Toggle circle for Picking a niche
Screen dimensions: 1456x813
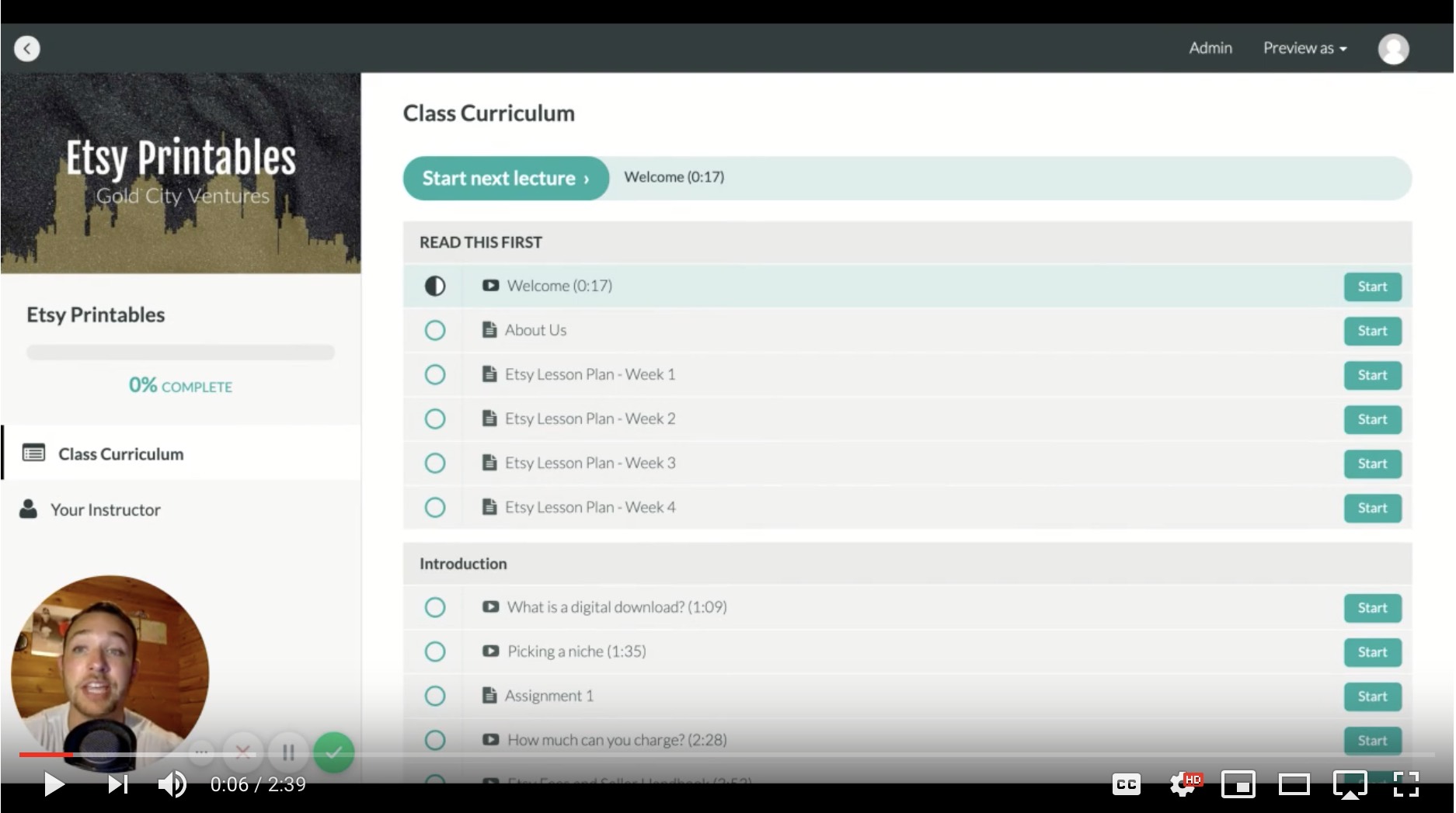click(x=435, y=651)
